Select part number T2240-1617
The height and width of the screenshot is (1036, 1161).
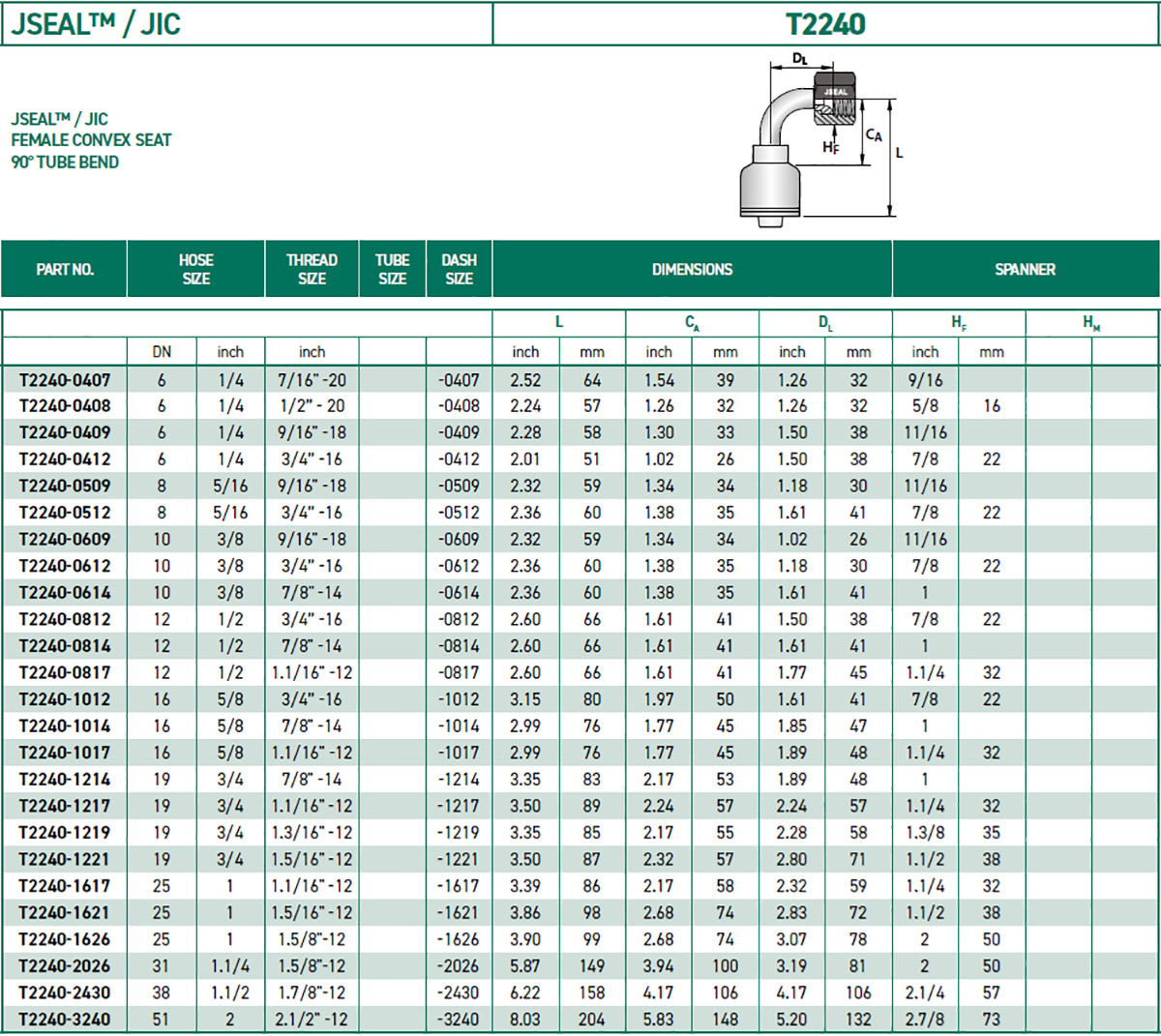(65, 886)
